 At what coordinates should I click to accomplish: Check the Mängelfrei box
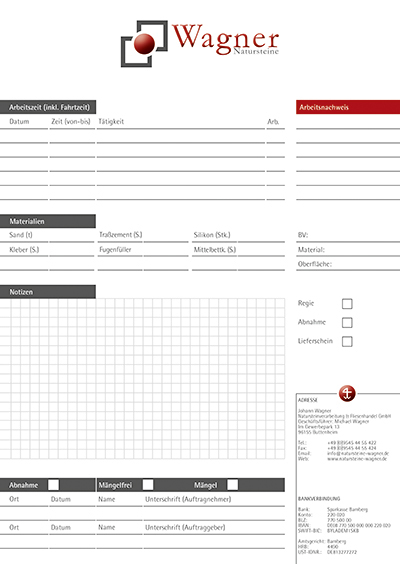(x=148, y=485)
